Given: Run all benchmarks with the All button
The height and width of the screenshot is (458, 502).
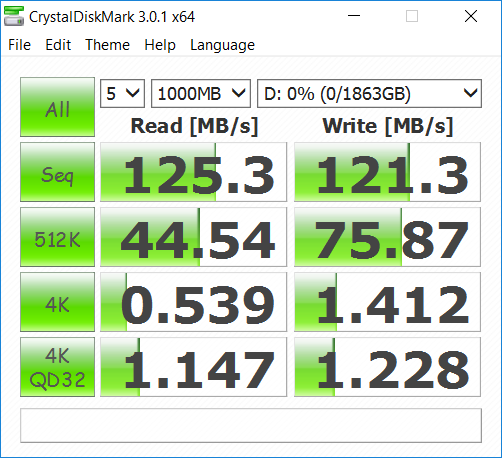Looking at the screenshot, I should [57, 107].
